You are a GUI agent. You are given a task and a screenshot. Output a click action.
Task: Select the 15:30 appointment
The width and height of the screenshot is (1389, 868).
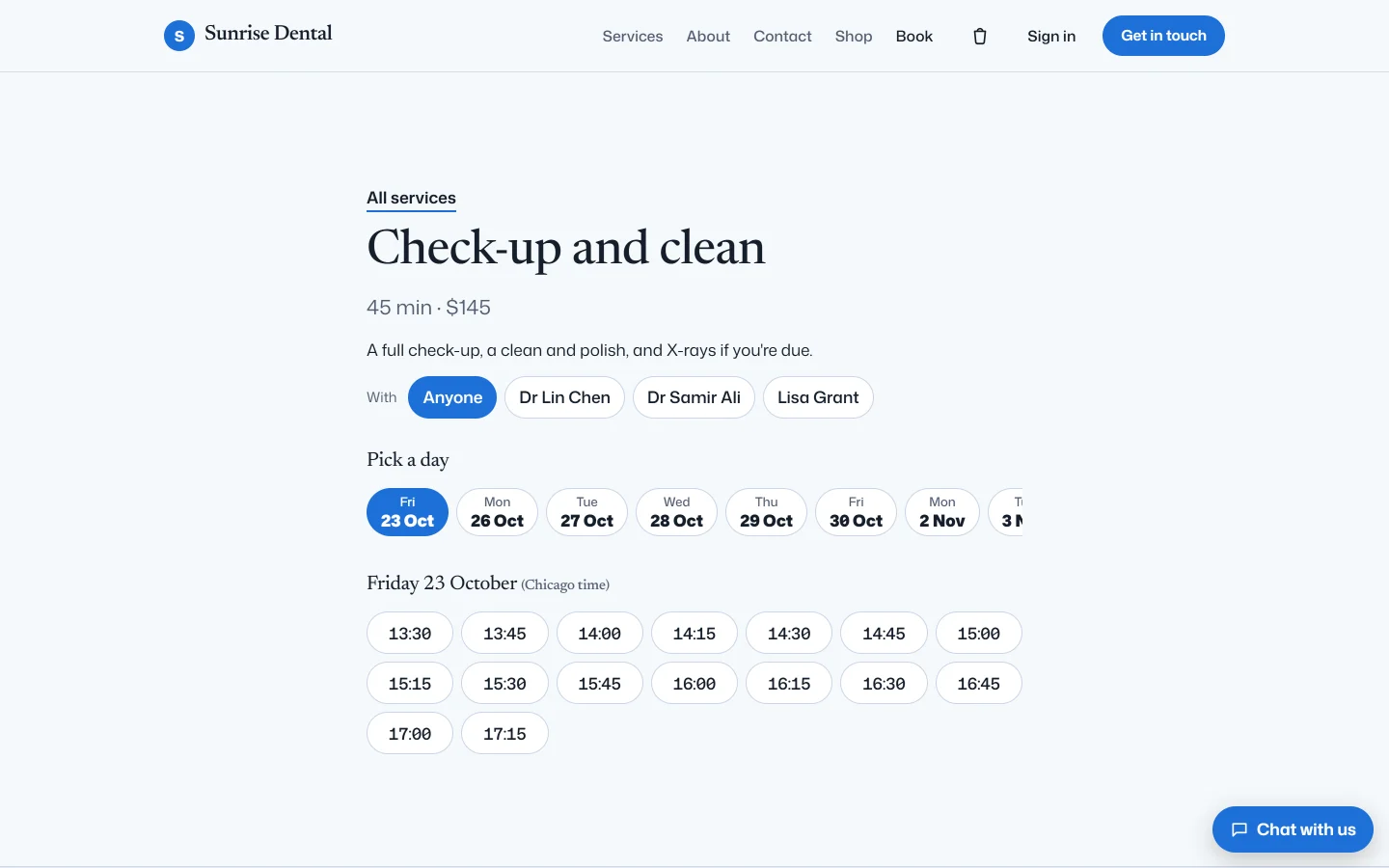[x=504, y=684]
